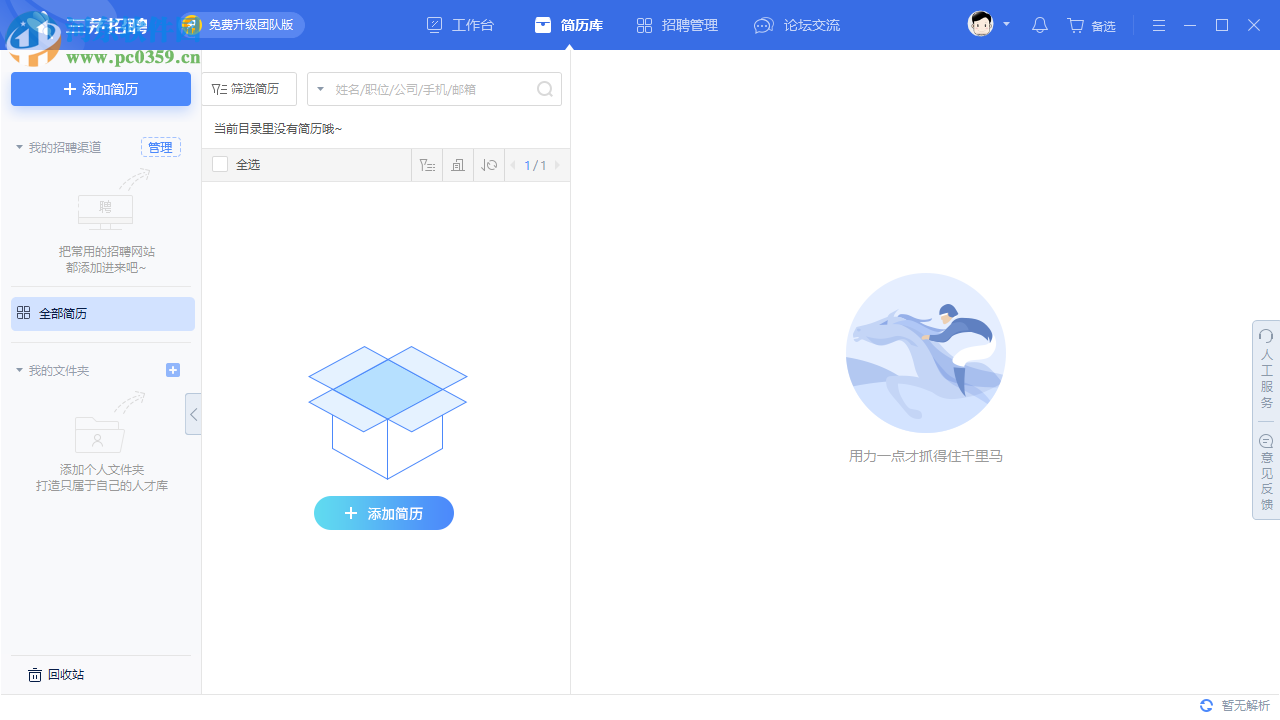Screen dimensions: 1280x720
Task: Click the central 添加简历 button
Action: [384, 513]
